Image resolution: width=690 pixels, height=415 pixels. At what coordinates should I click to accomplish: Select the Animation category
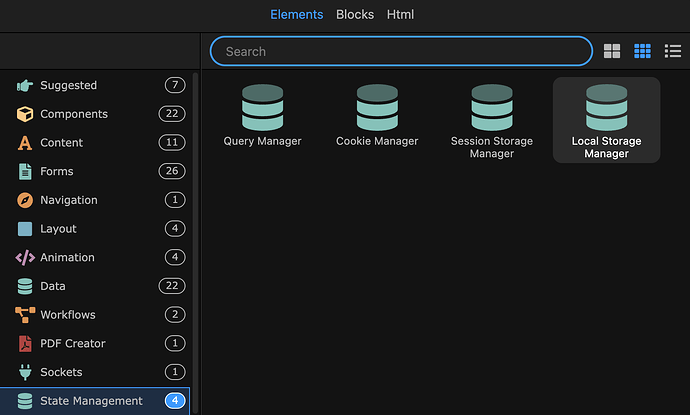click(95, 257)
